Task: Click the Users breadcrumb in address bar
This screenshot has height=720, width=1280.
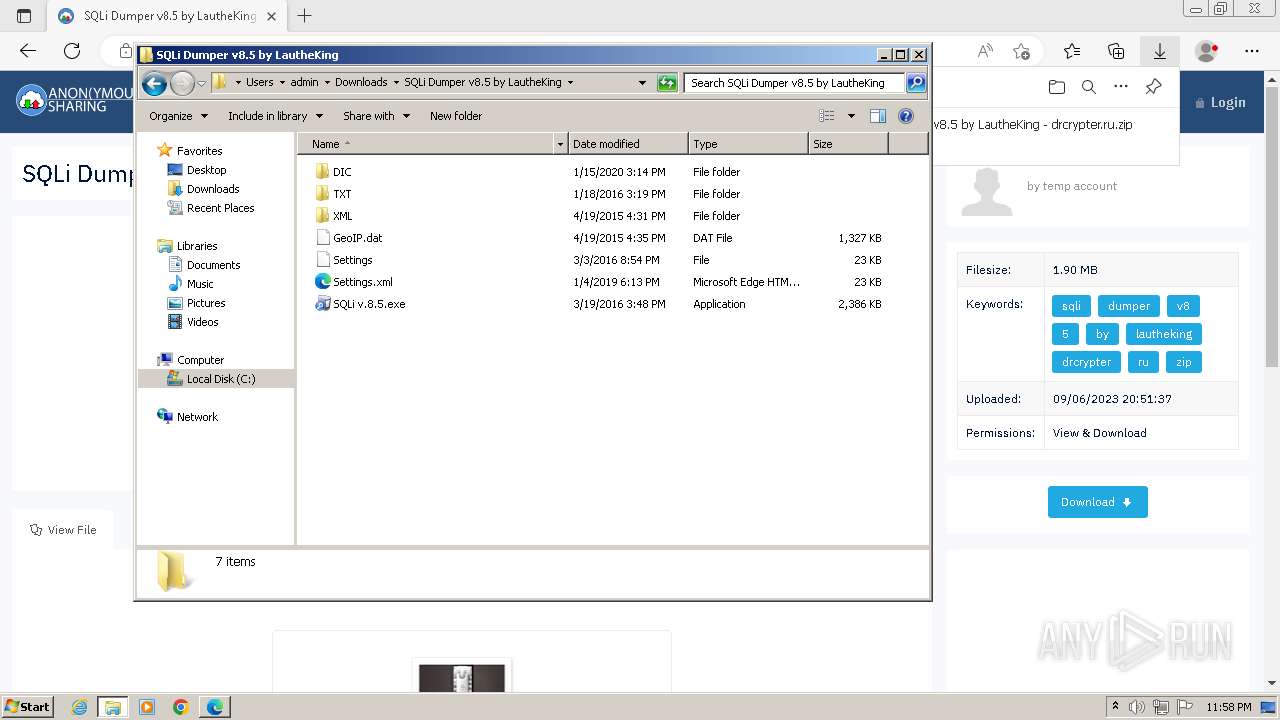Action: click(x=259, y=83)
